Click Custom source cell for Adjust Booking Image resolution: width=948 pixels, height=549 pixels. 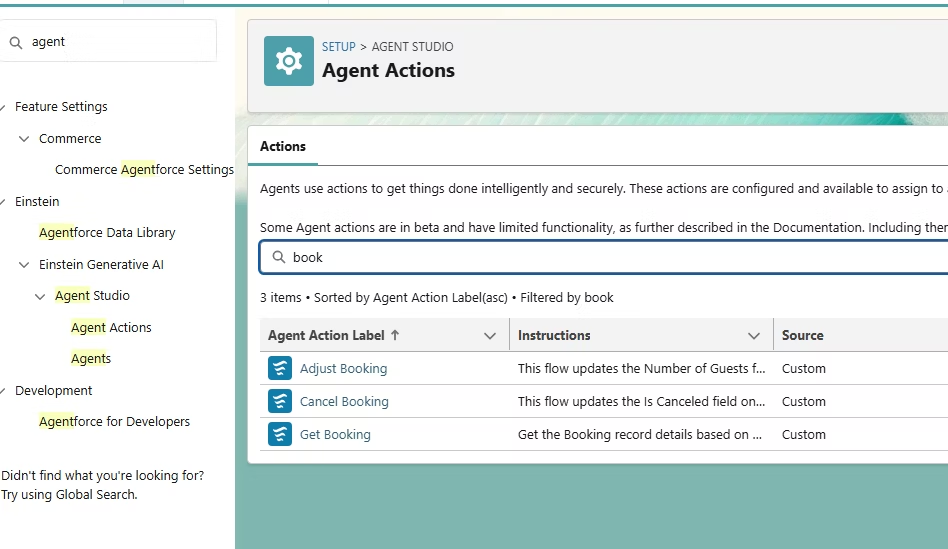point(804,368)
